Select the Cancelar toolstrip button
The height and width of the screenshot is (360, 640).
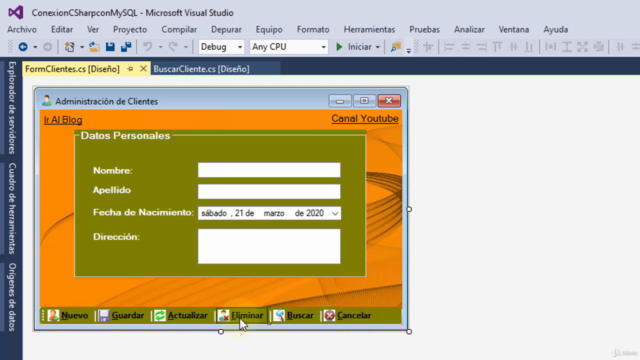click(x=348, y=316)
